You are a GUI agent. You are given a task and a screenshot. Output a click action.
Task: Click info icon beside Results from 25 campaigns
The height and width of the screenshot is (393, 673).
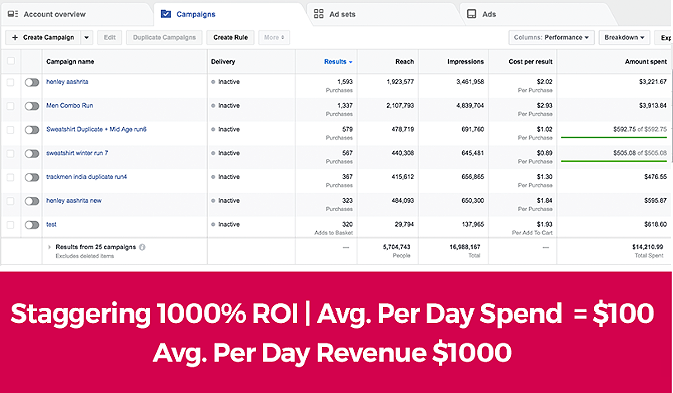[x=142, y=247]
